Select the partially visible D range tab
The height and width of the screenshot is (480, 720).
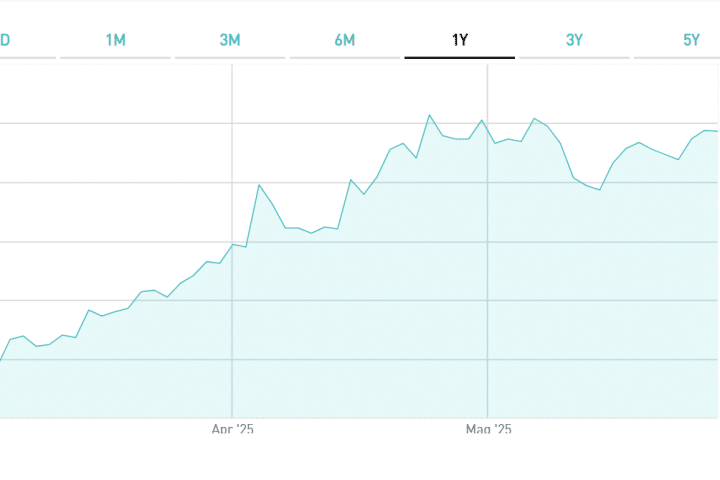(x=5, y=40)
